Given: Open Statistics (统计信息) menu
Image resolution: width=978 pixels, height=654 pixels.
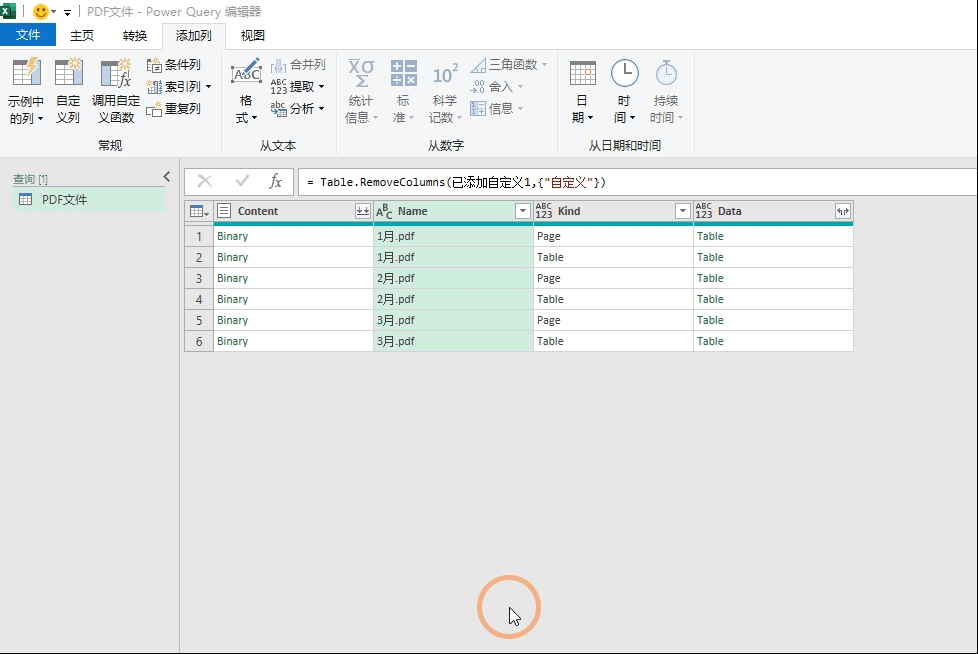Looking at the screenshot, I should 361,91.
